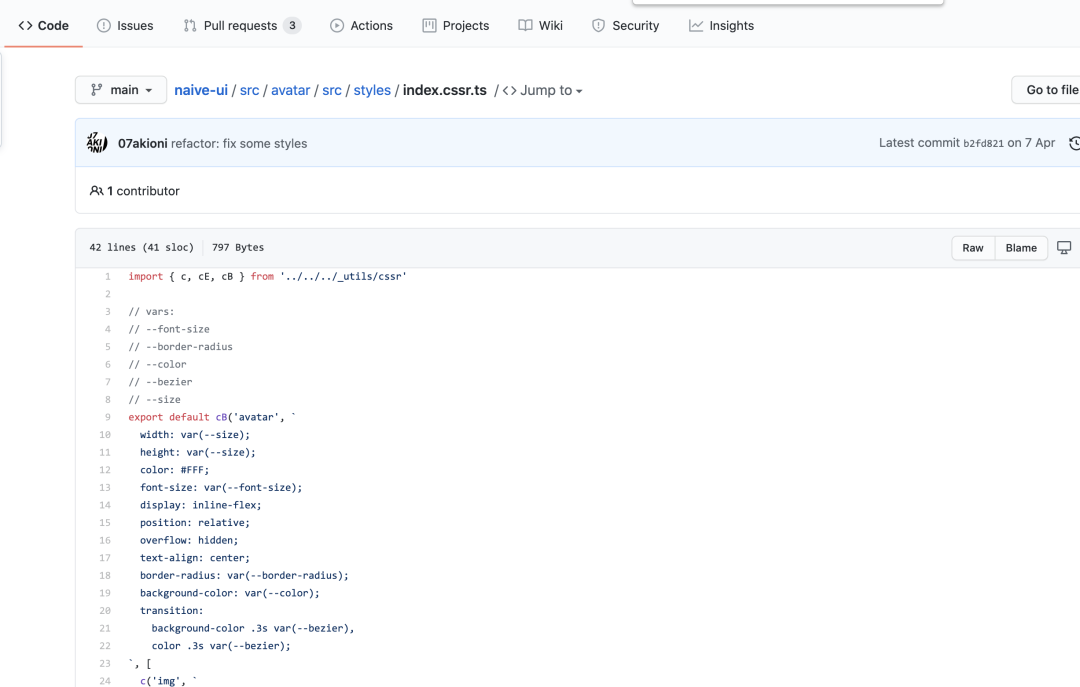The image size is (1080, 687).
Task: Open the 07akioni author profile link
Action: (142, 143)
